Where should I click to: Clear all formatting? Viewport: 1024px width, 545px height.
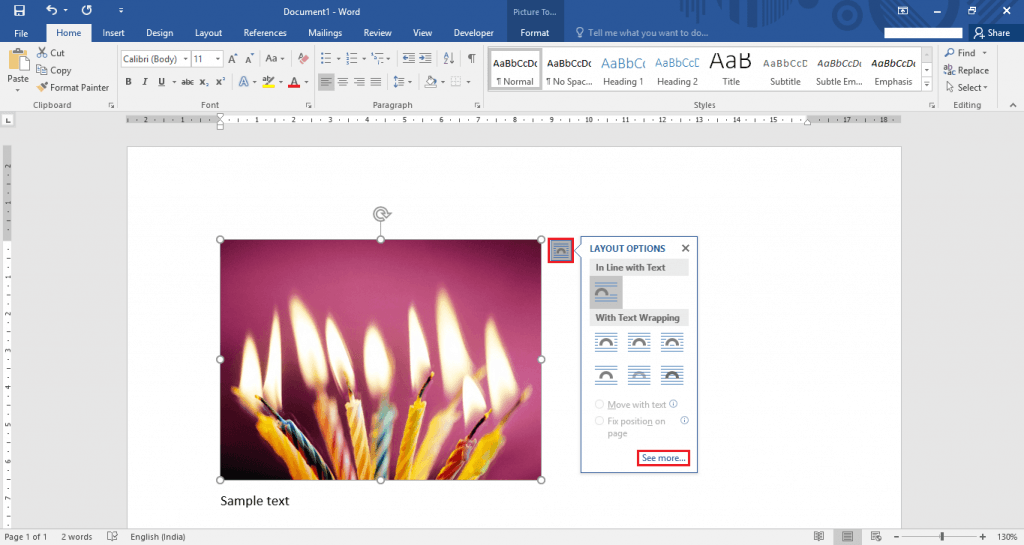(303, 59)
